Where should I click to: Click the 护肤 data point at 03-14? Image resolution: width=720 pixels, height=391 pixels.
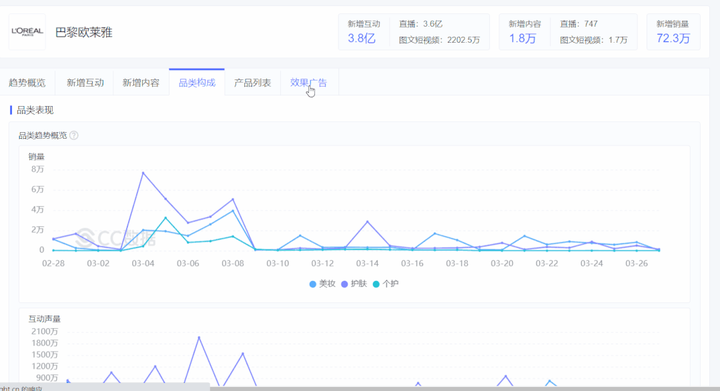367,222
